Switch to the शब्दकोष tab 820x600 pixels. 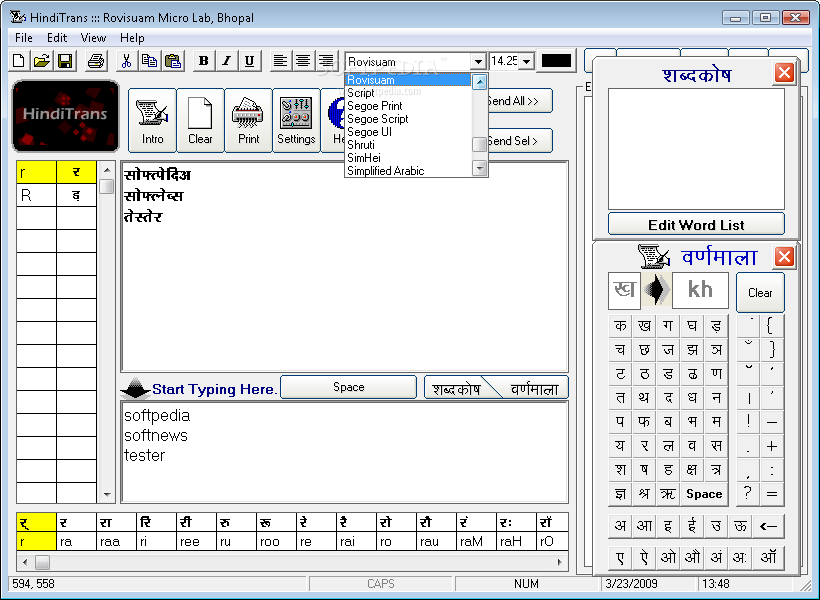[456, 389]
